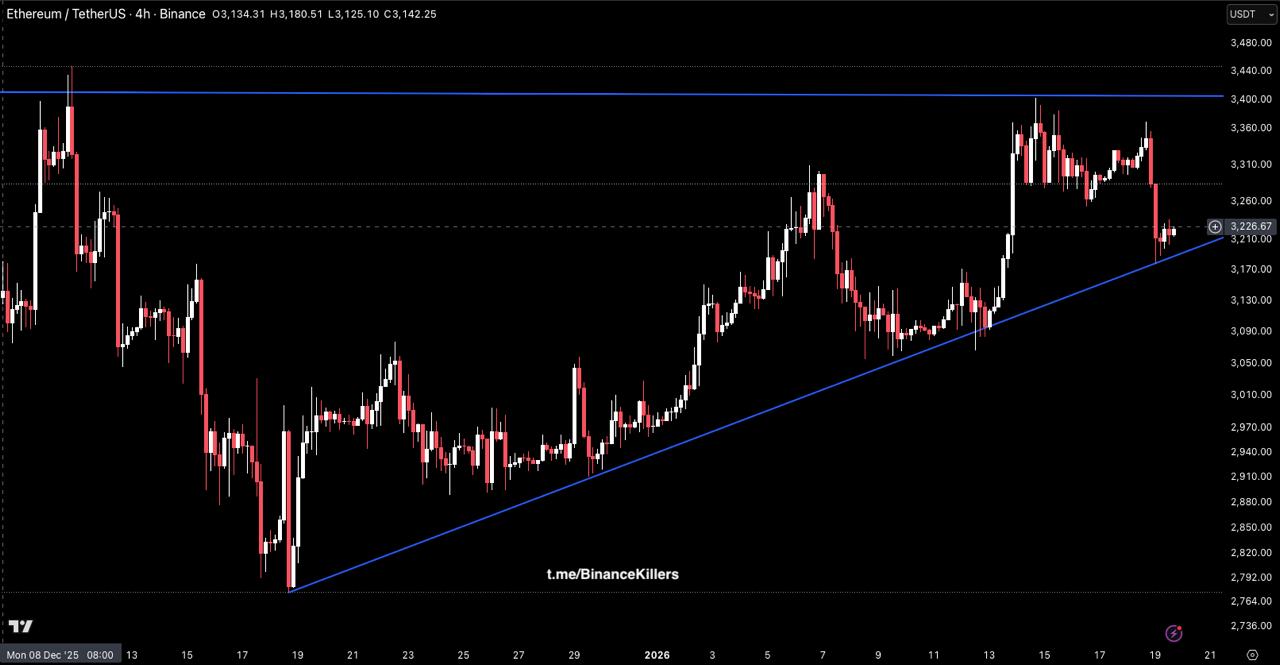1280x665 pixels.
Task: Click the 3,480.00 price axis label
Action: tap(1250, 42)
